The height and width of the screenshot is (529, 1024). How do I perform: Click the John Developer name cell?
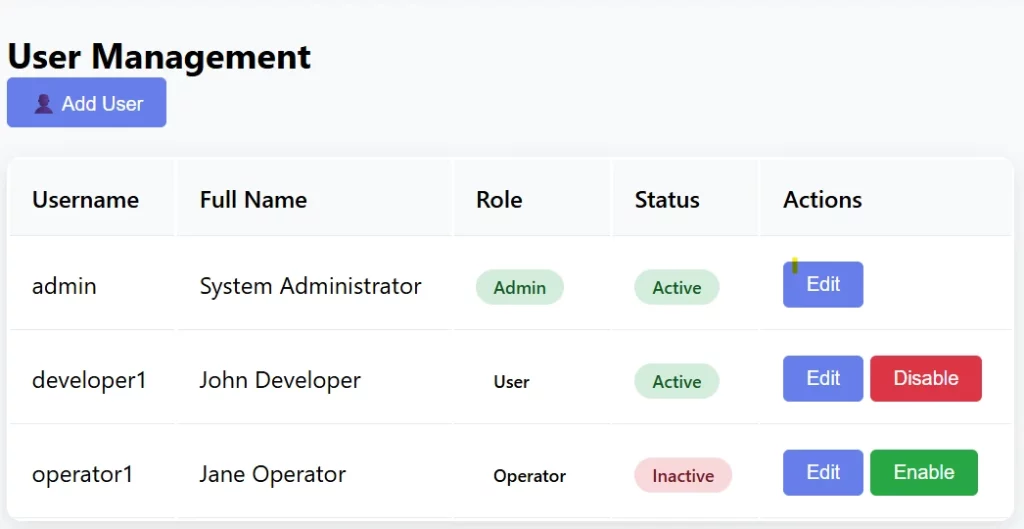[280, 380]
